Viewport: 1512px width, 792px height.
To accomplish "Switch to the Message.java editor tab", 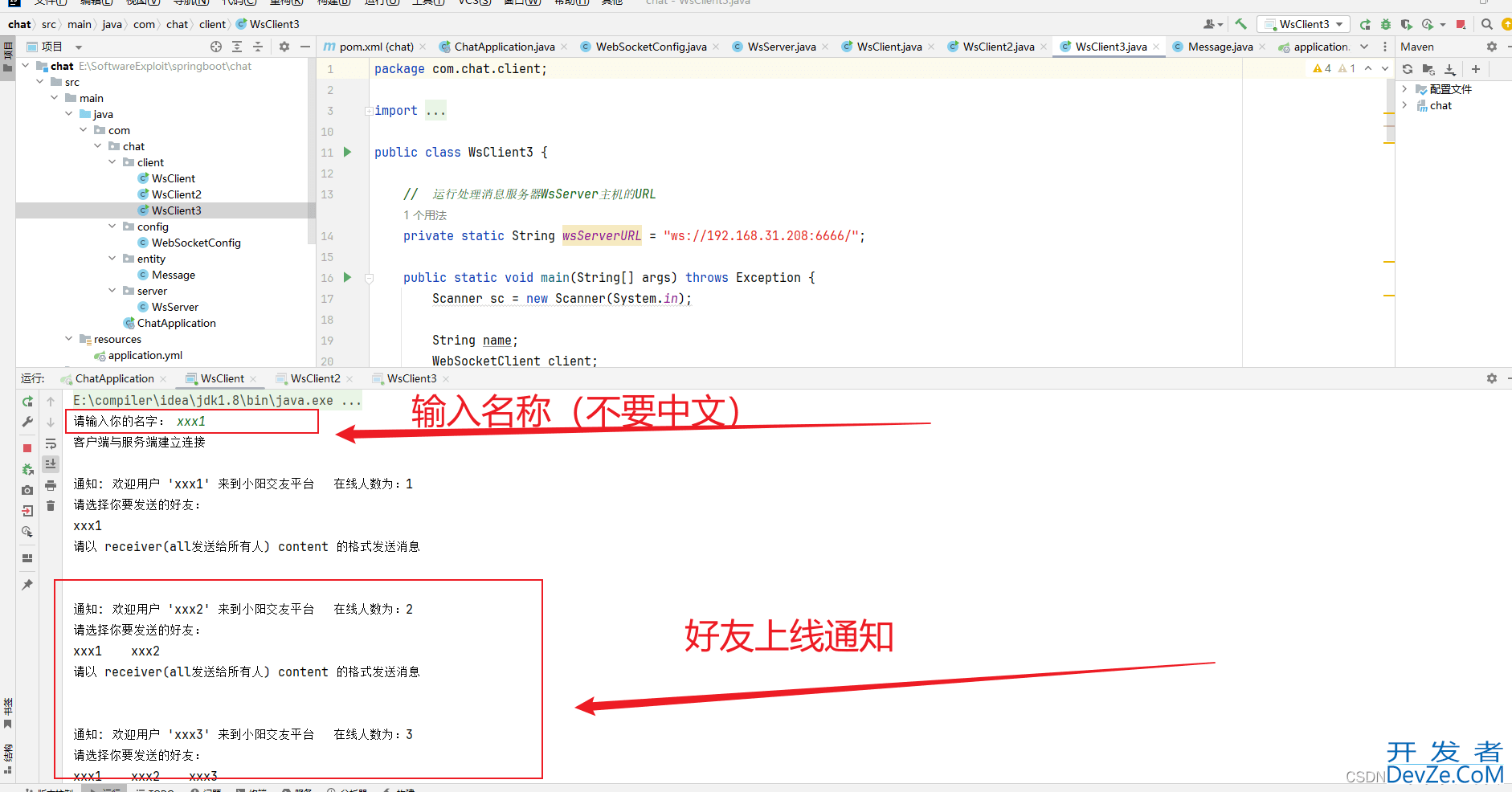I will [x=1220, y=47].
